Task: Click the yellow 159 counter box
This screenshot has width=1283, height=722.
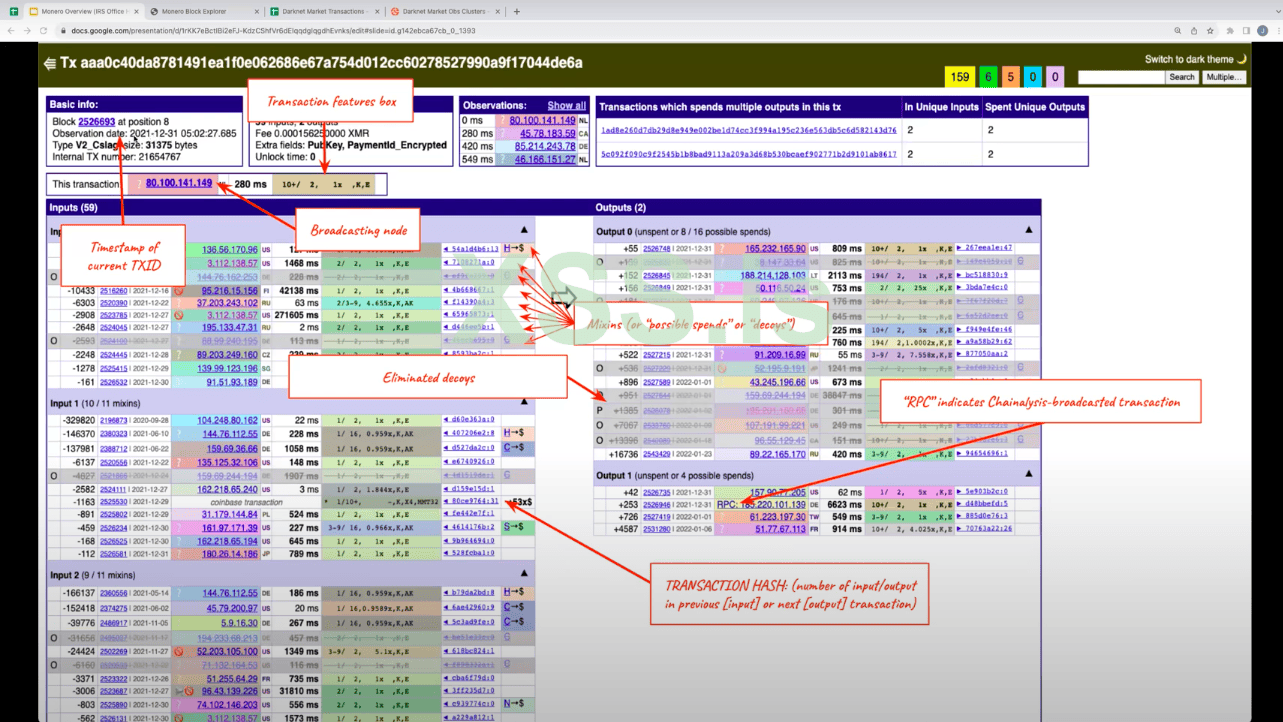Action: [960, 77]
